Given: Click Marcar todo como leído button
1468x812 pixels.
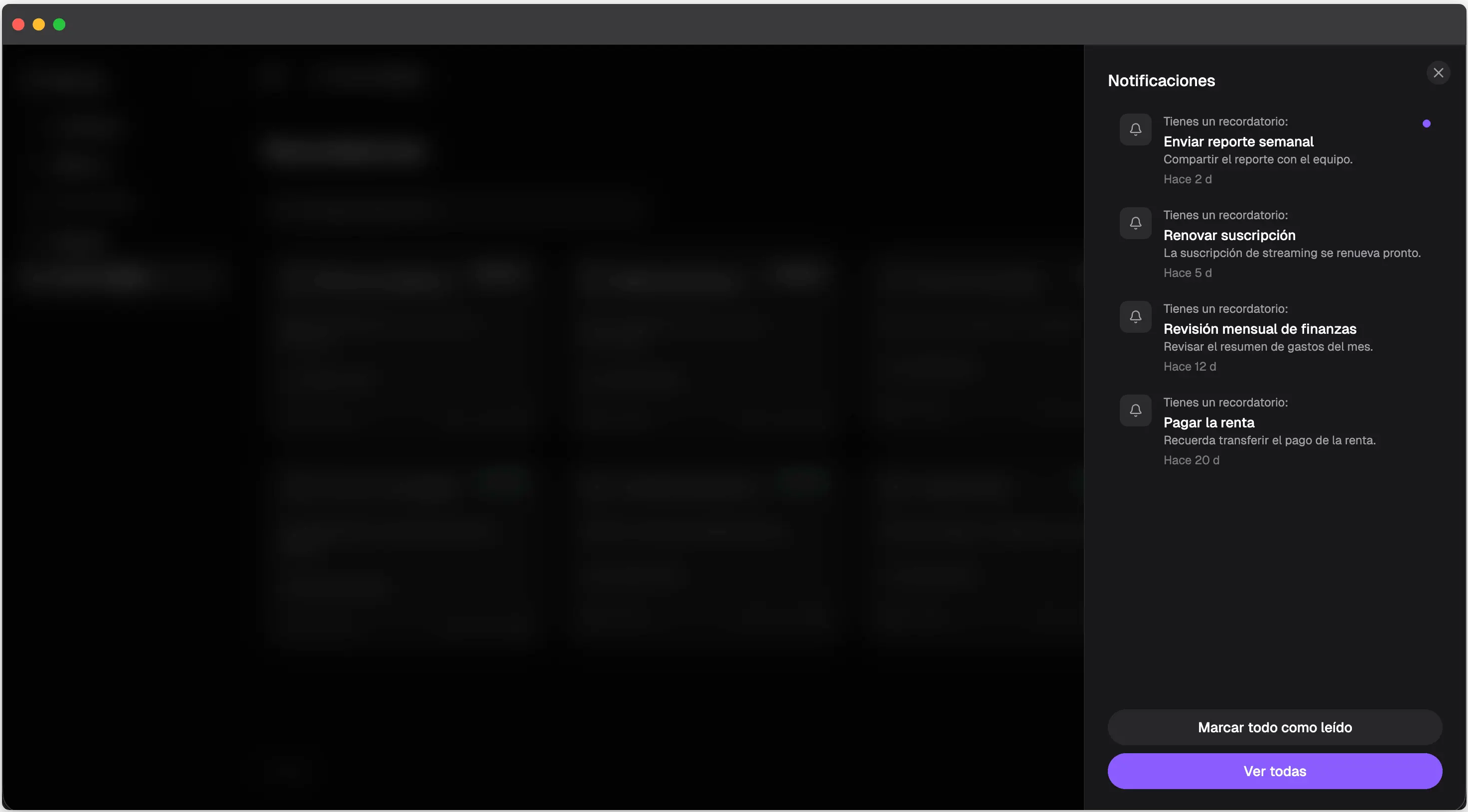Looking at the screenshot, I should 1274,727.
